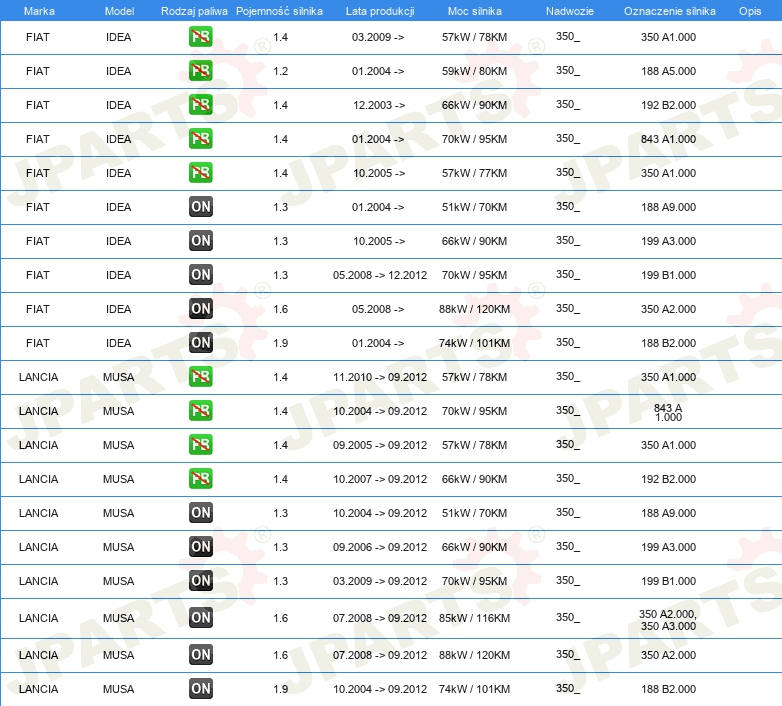Click the Lata produkcji column header

point(380,11)
